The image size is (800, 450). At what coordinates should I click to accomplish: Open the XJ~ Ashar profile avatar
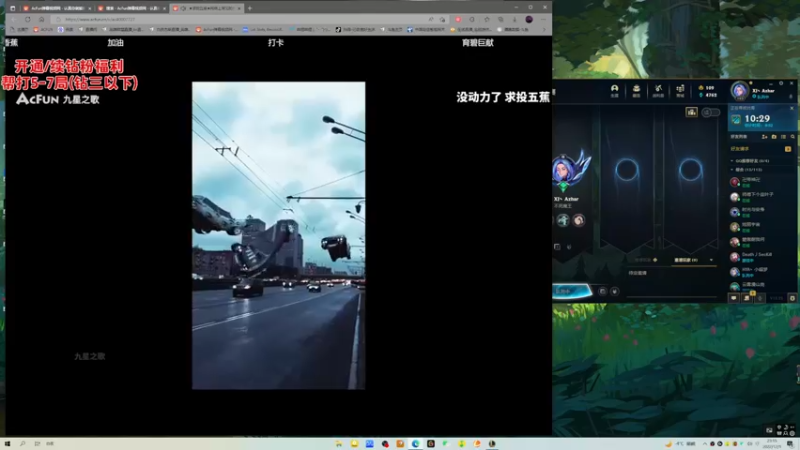739,91
